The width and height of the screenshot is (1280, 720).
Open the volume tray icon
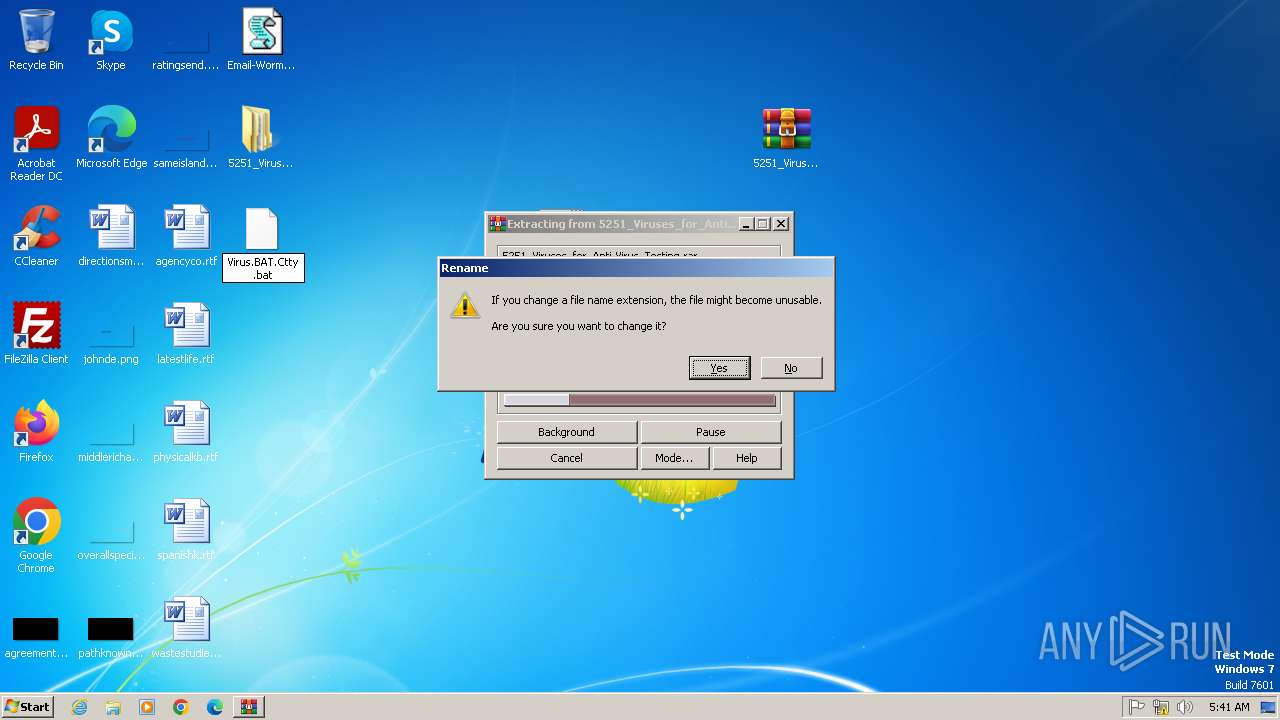tap(1185, 707)
